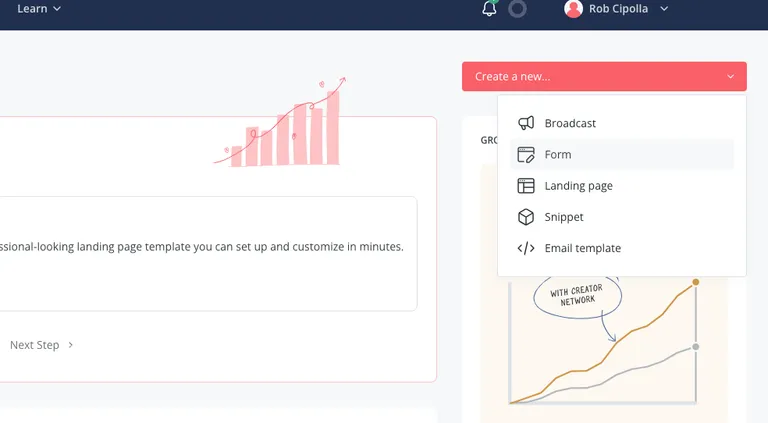This screenshot has height=423, width=768.
Task: Click Rob Cipolla's profile avatar
Action: pos(573,9)
